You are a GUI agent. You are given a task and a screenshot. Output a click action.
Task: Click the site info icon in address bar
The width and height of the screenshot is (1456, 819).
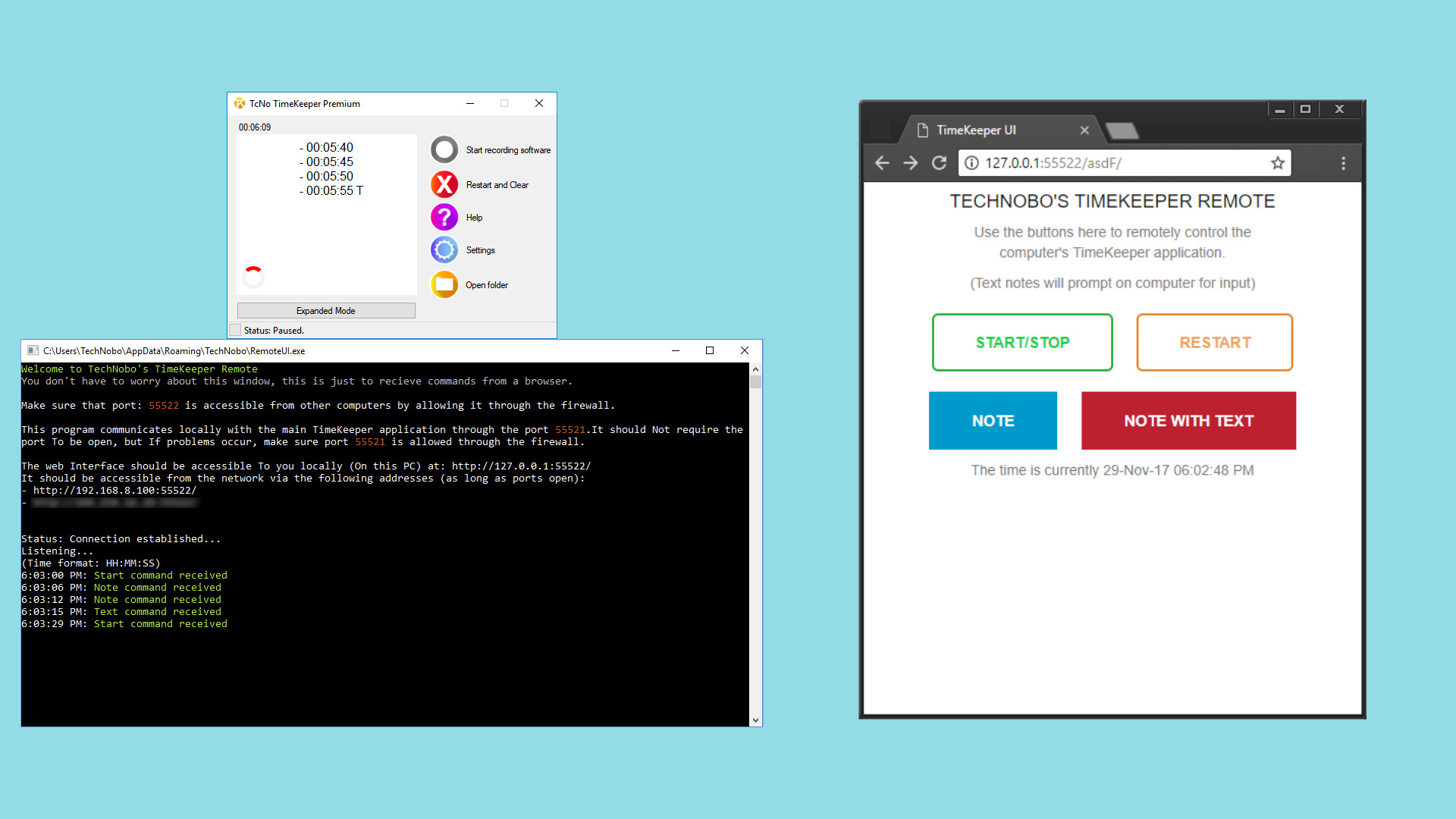click(971, 162)
